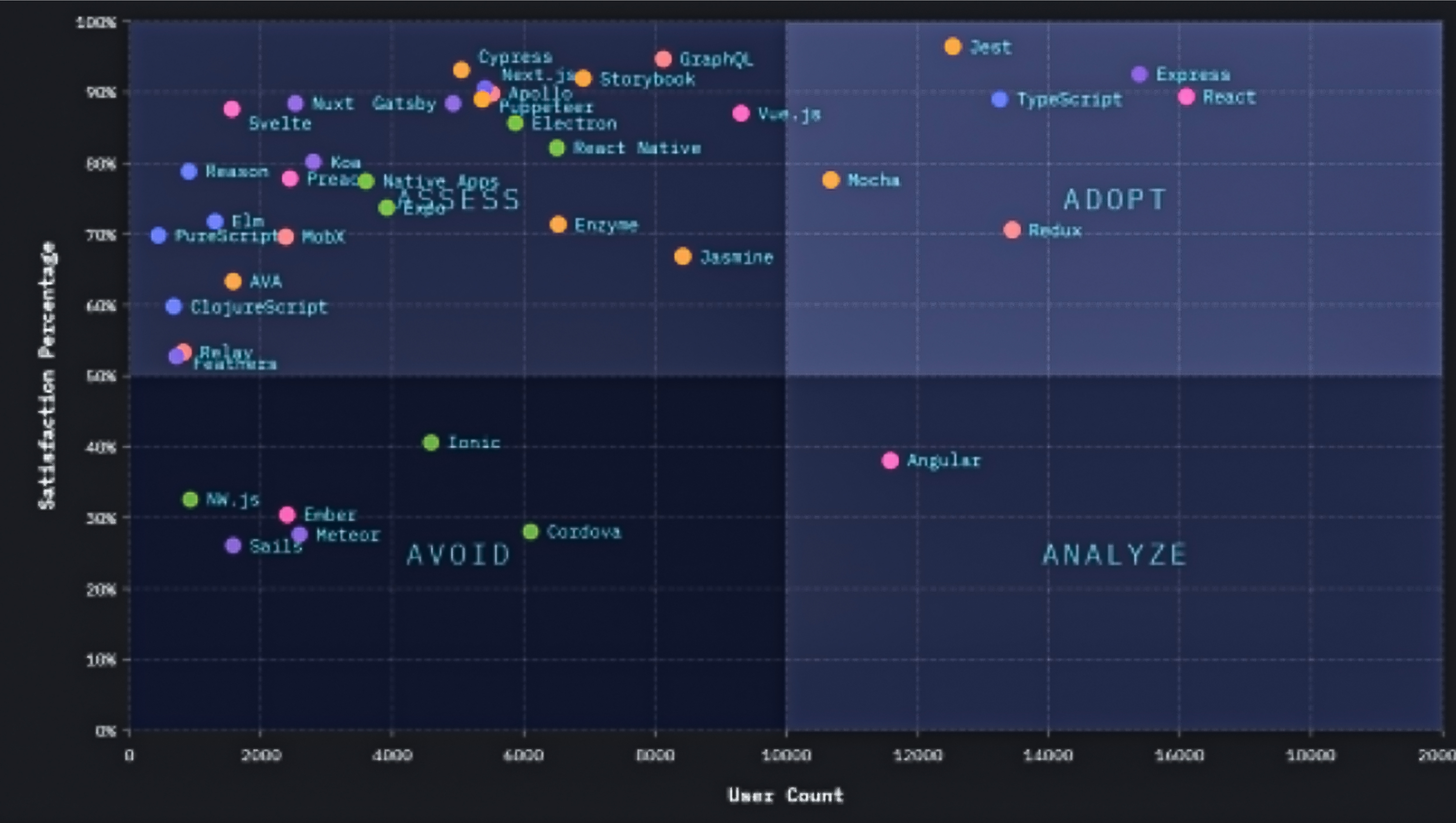The width and height of the screenshot is (1456, 823).
Task: Select the Redux data point
Action: click(1012, 230)
